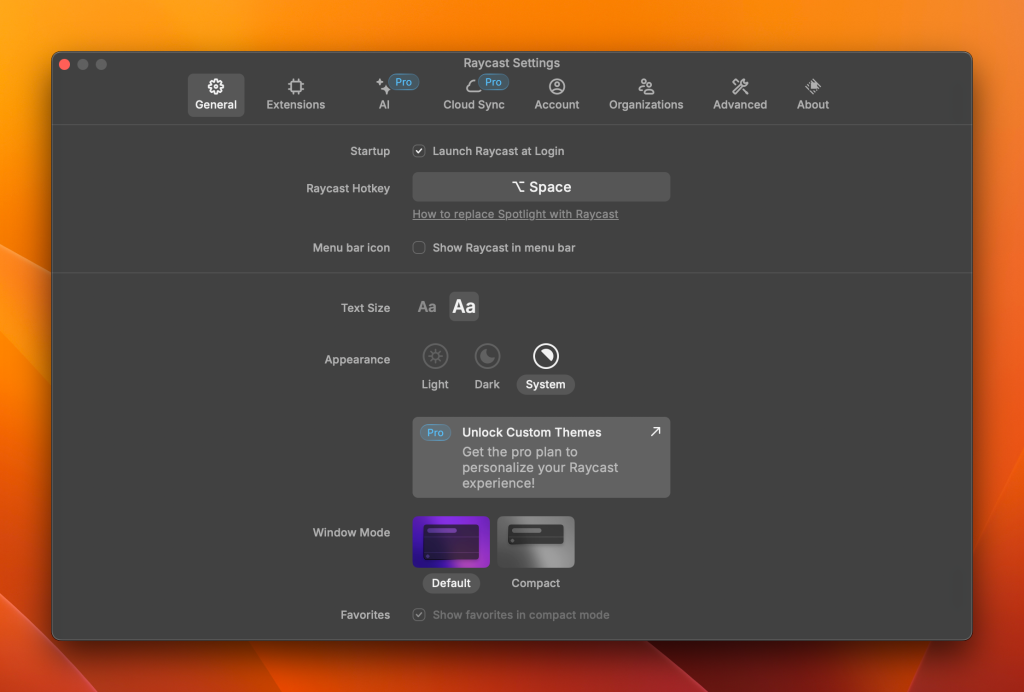Click the Unlock Custom Themes banner
The image size is (1024, 692).
click(x=541, y=457)
